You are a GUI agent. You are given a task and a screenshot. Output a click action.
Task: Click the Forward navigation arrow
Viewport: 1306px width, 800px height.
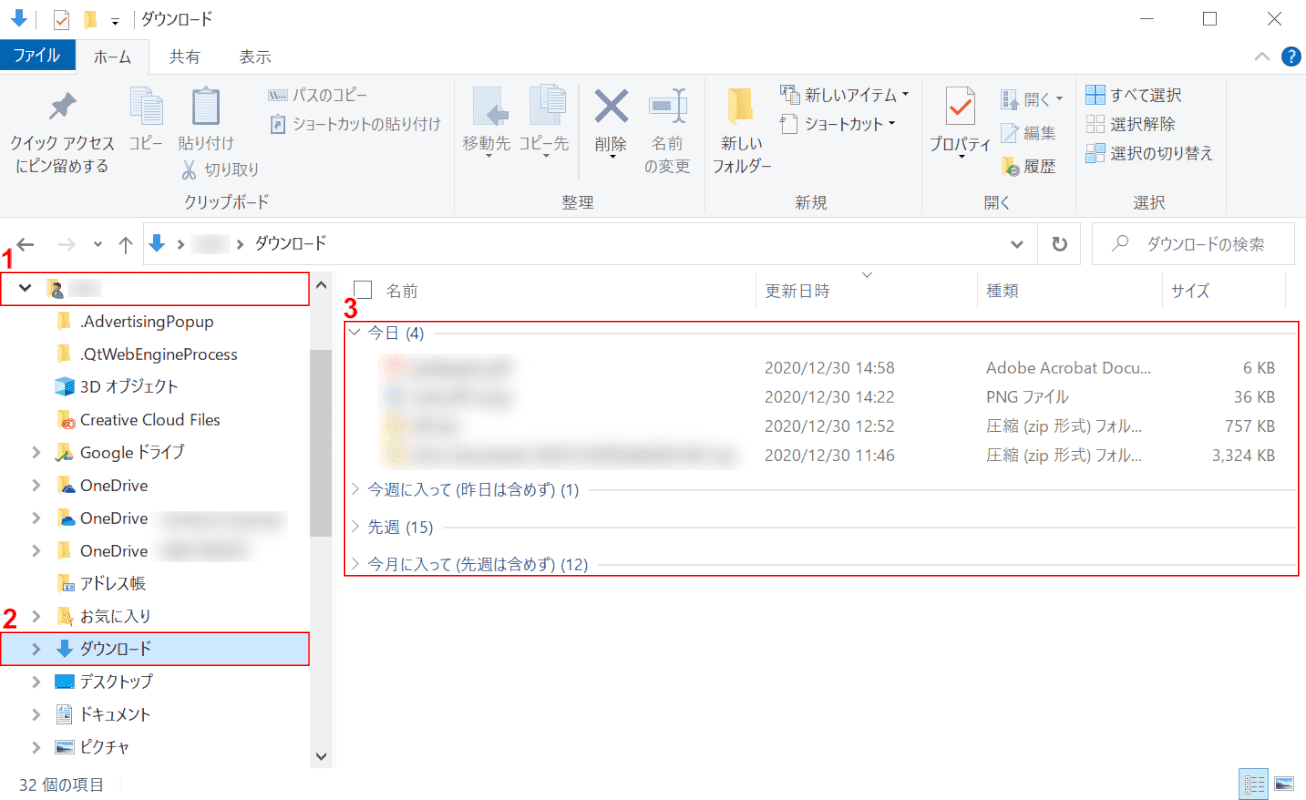(67, 244)
